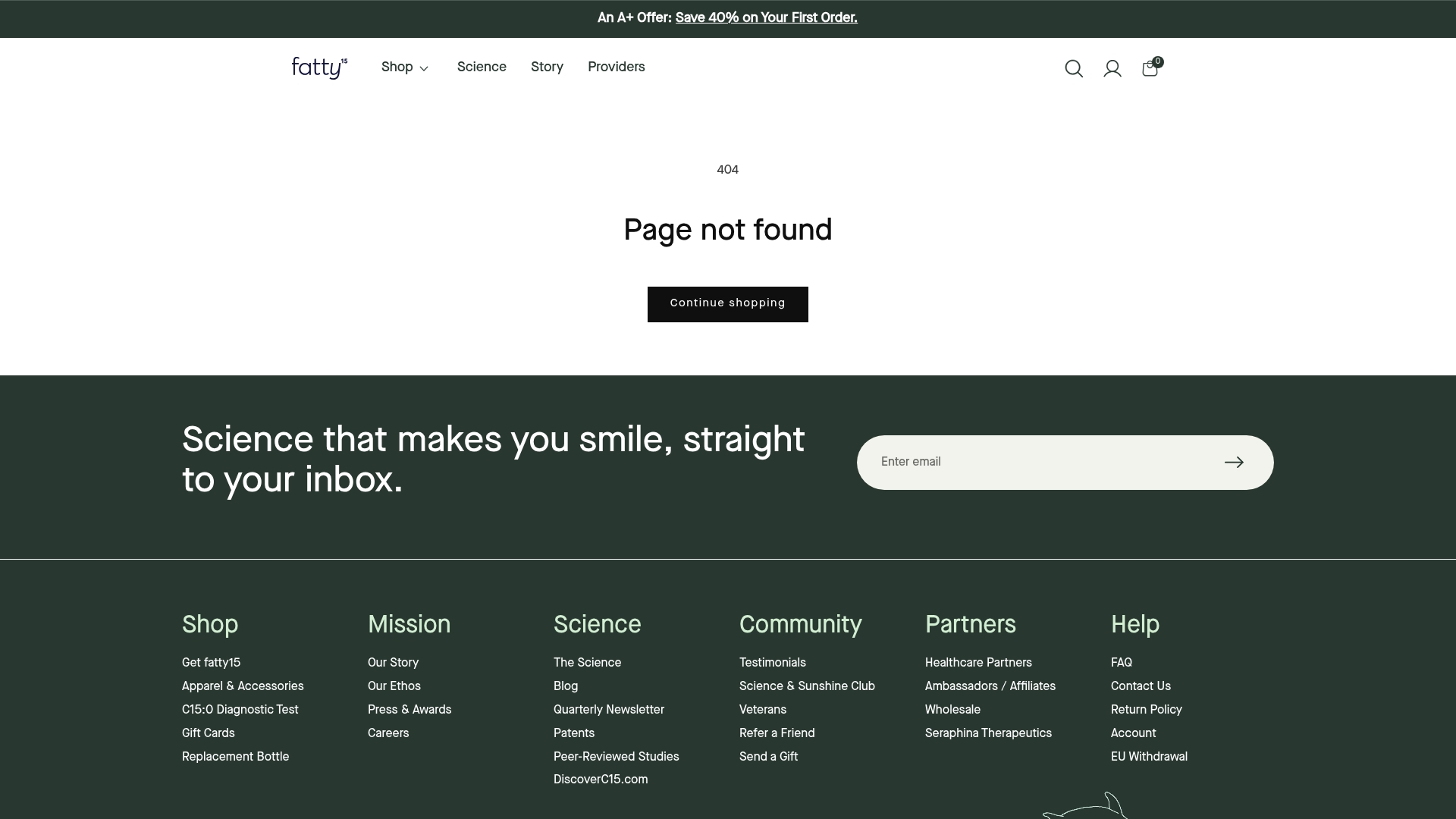Open Blog footer link

(x=566, y=686)
